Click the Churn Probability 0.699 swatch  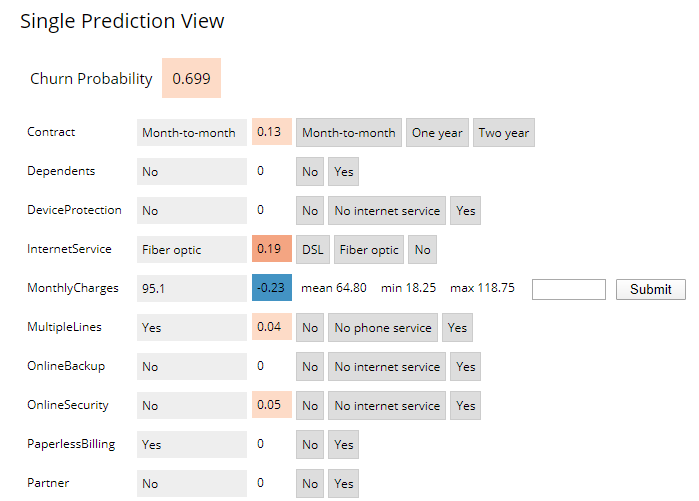point(191,78)
